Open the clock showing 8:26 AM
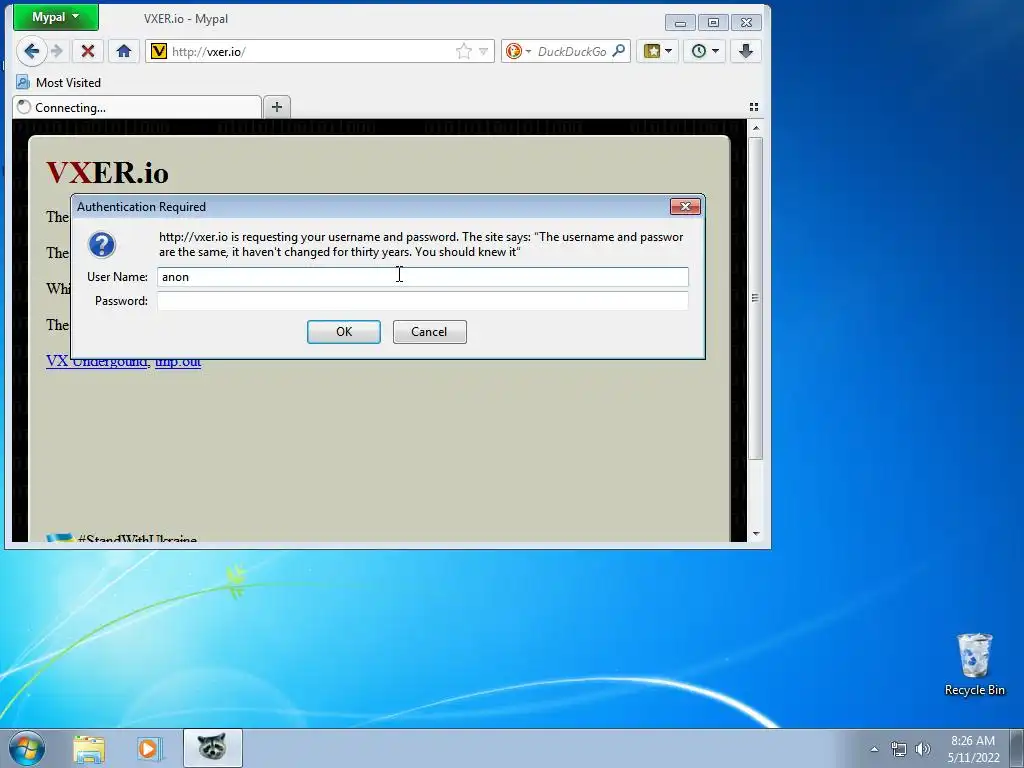Image resolution: width=1024 pixels, height=768 pixels. (973, 749)
